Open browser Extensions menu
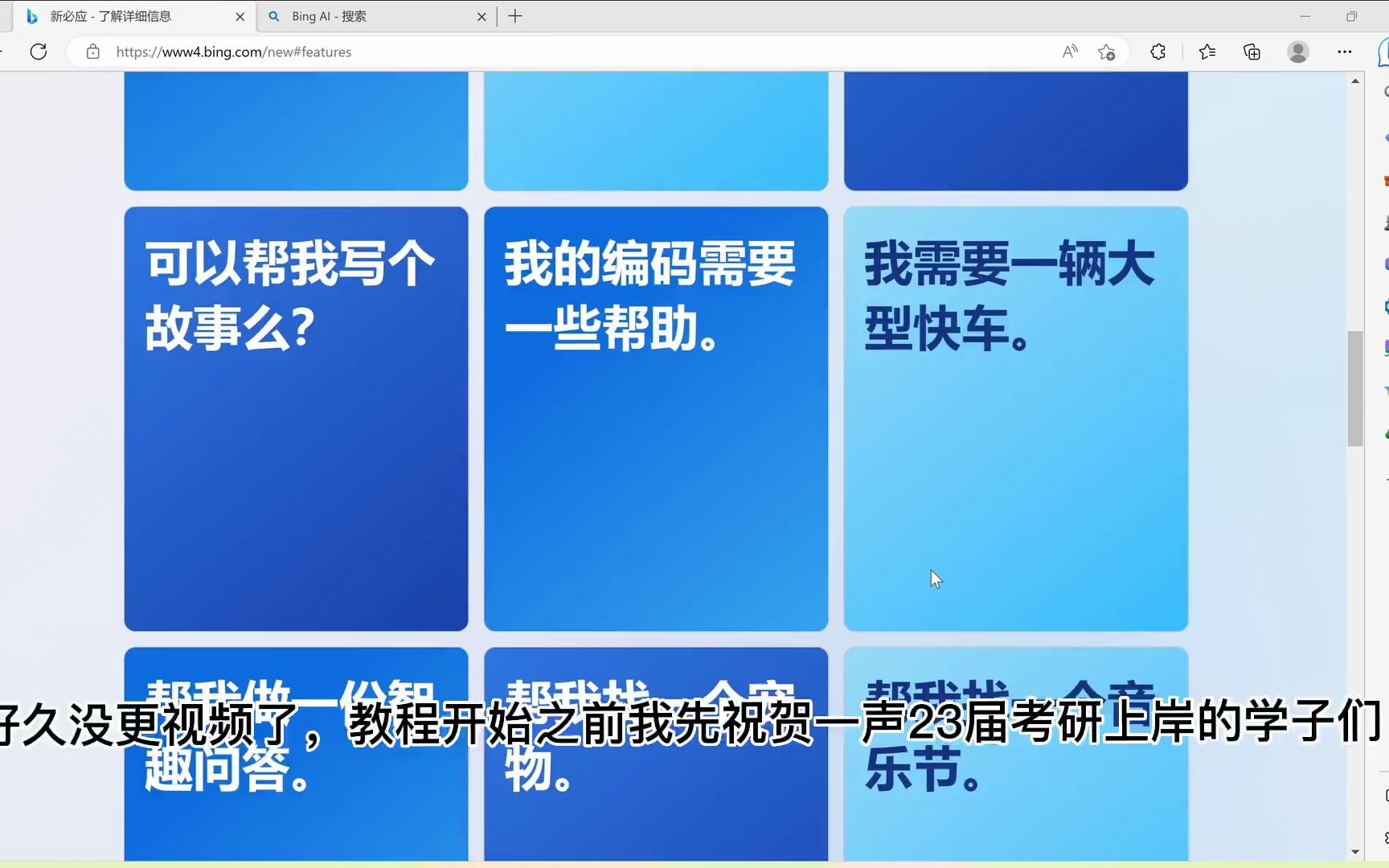This screenshot has height=868, width=1389. pos(1157,52)
